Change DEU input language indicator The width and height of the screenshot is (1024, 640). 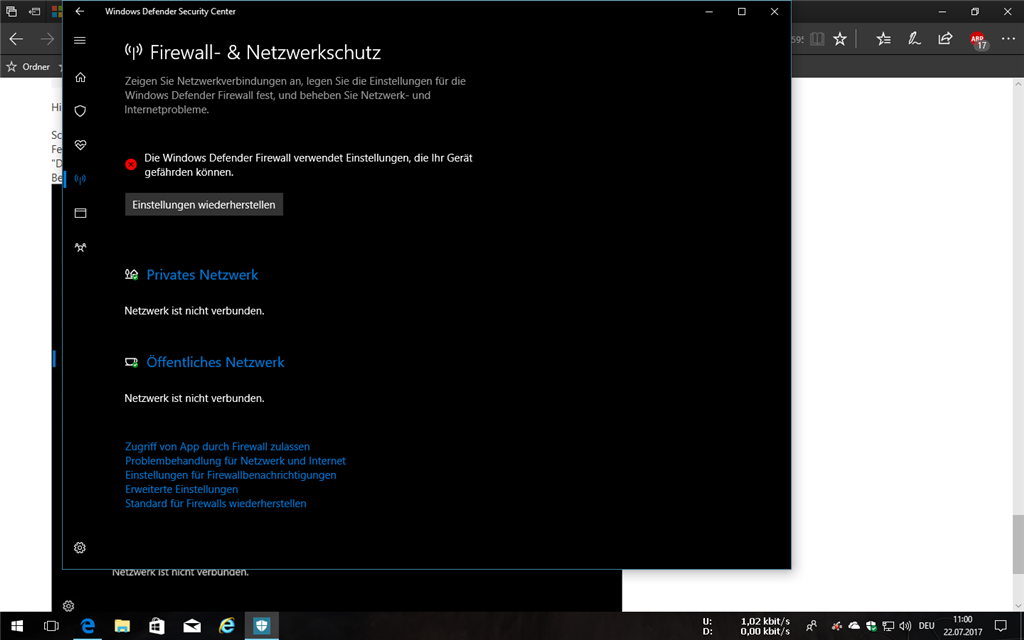[926, 626]
